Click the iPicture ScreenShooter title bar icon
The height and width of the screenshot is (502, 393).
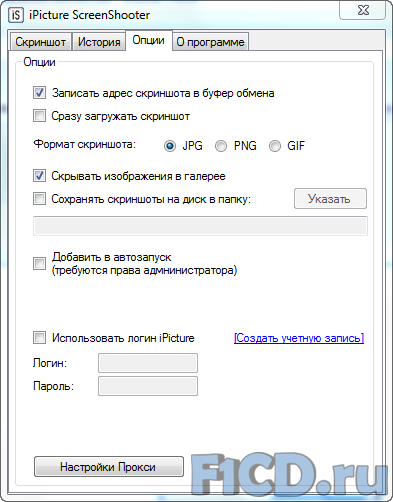point(16,15)
